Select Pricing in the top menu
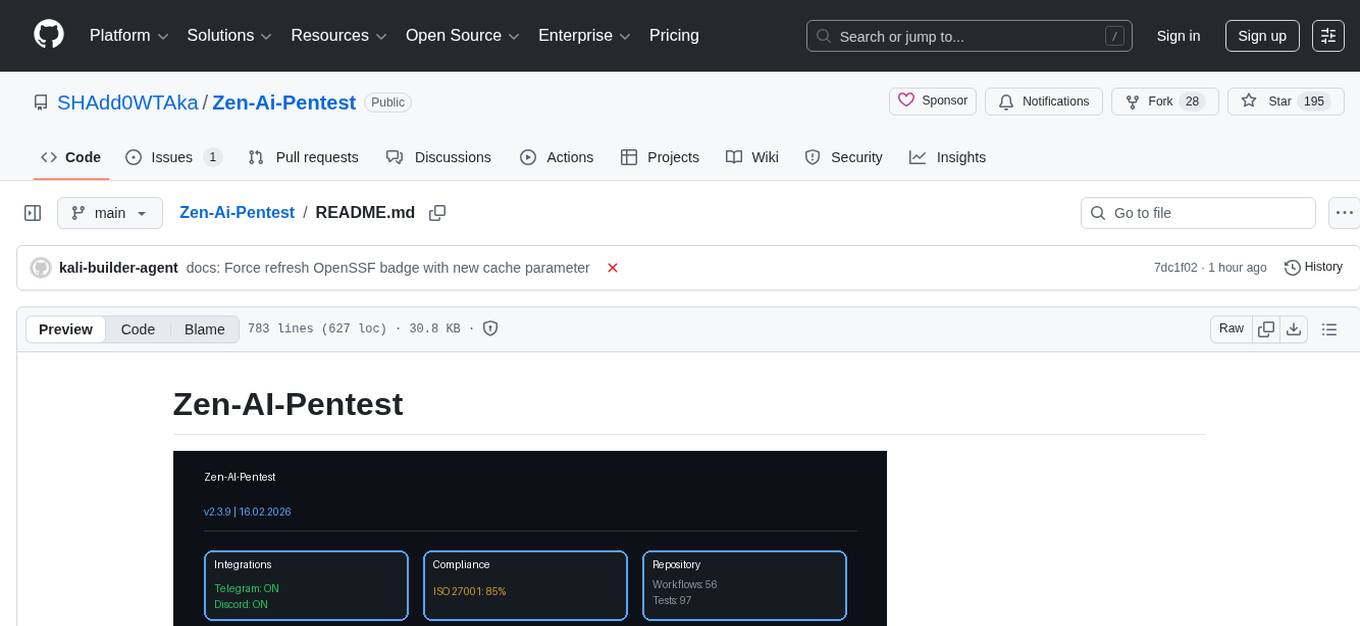The width and height of the screenshot is (1360, 626). point(674,36)
